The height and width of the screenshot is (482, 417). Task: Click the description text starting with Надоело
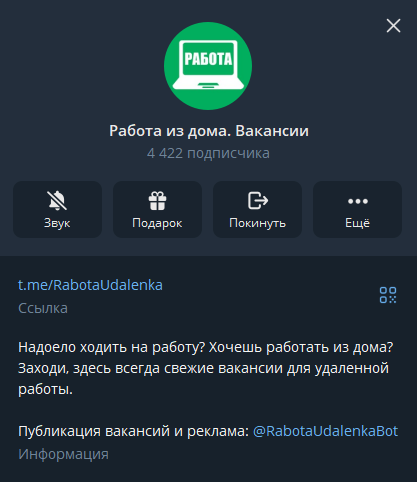(206, 368)
